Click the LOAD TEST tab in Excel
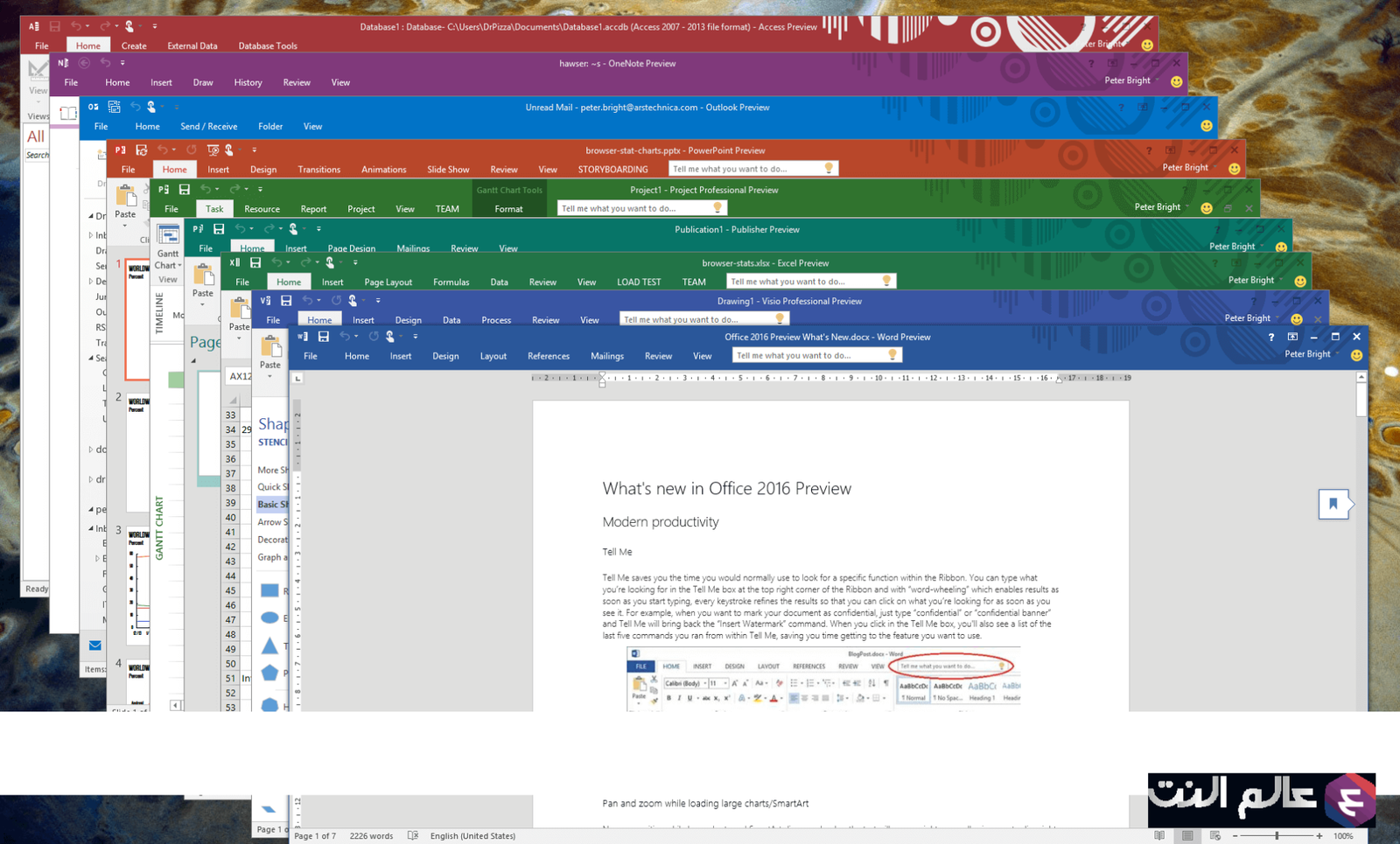The width and height of the screenshot is (1400, 844). [x=639, y=282]
